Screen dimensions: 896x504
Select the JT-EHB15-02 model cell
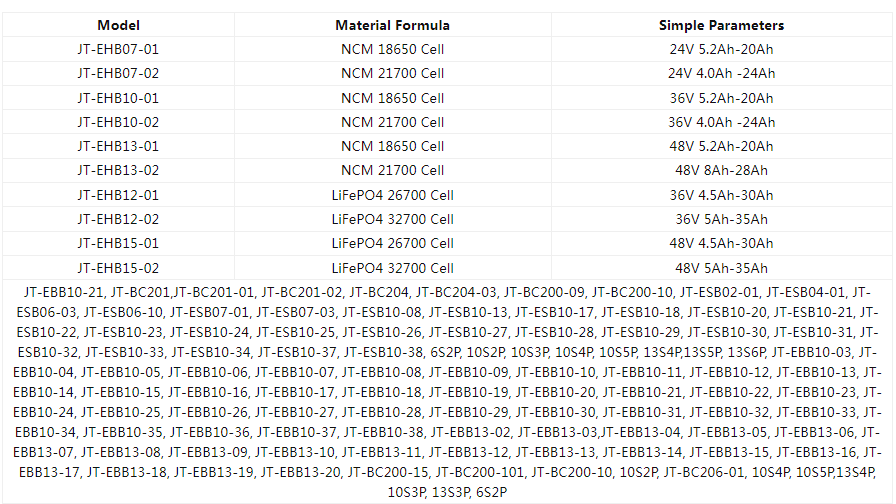[118, 268]
